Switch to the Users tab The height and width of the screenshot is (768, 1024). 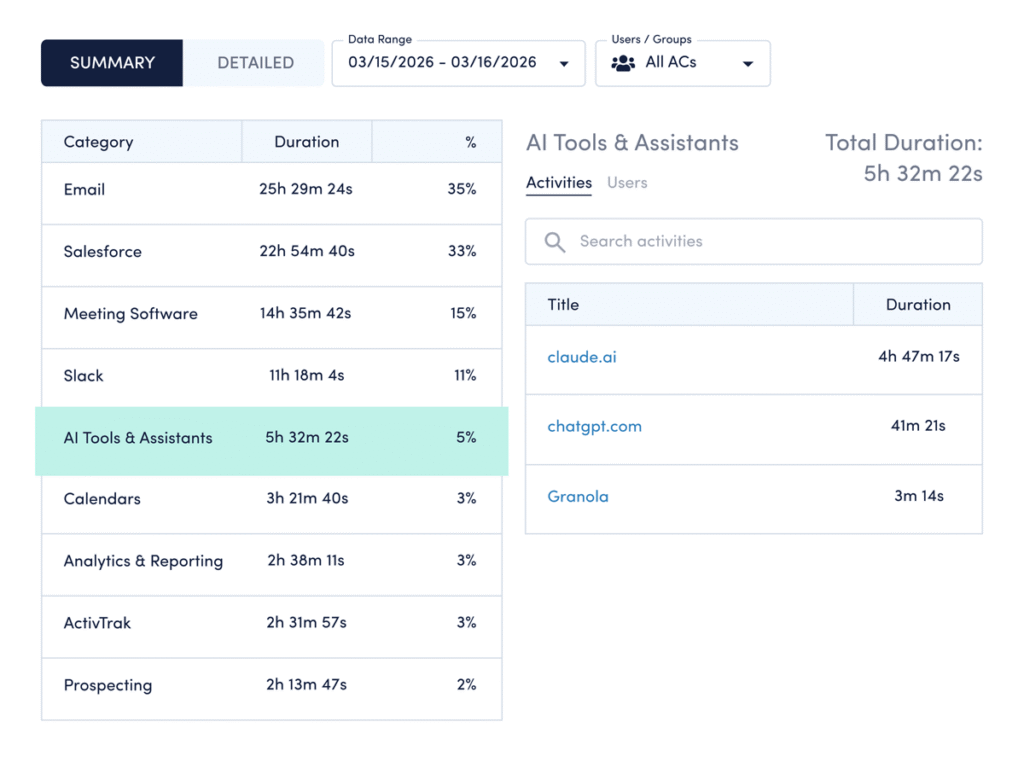click(627, 183)
